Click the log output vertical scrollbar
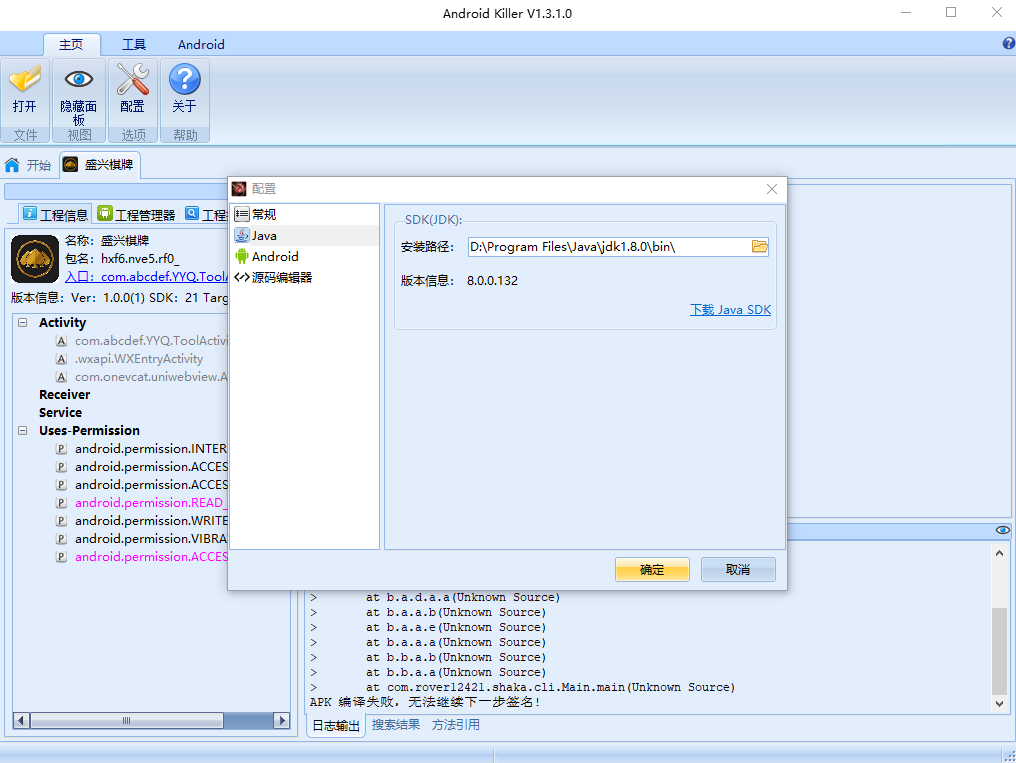This screenshot has width=1016, height=763. click(x=1000, y=650)
